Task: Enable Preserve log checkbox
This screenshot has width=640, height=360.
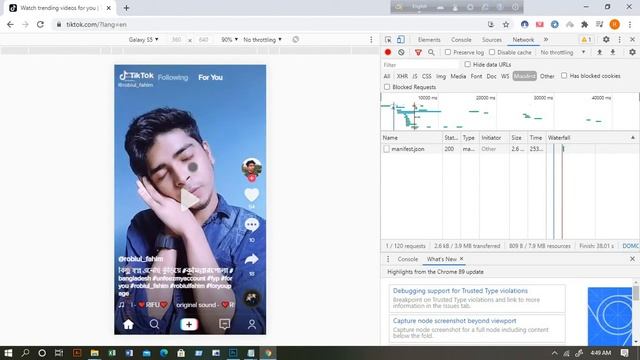Action: (448, 52)
